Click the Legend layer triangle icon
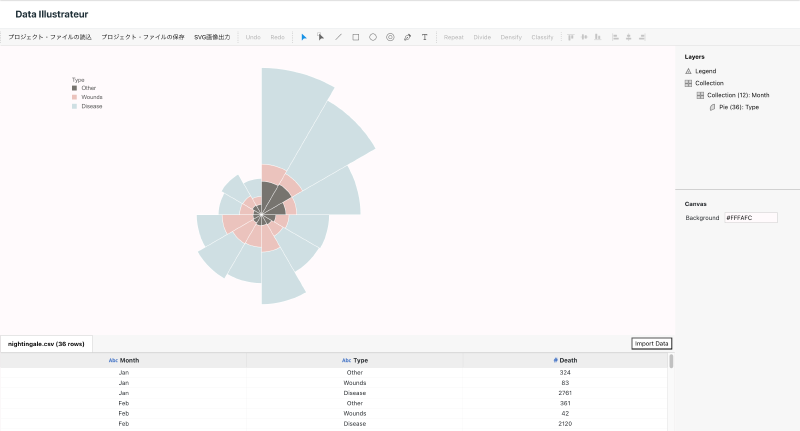Viewport: 800px width, 431px height. click(x=688, y=71)
